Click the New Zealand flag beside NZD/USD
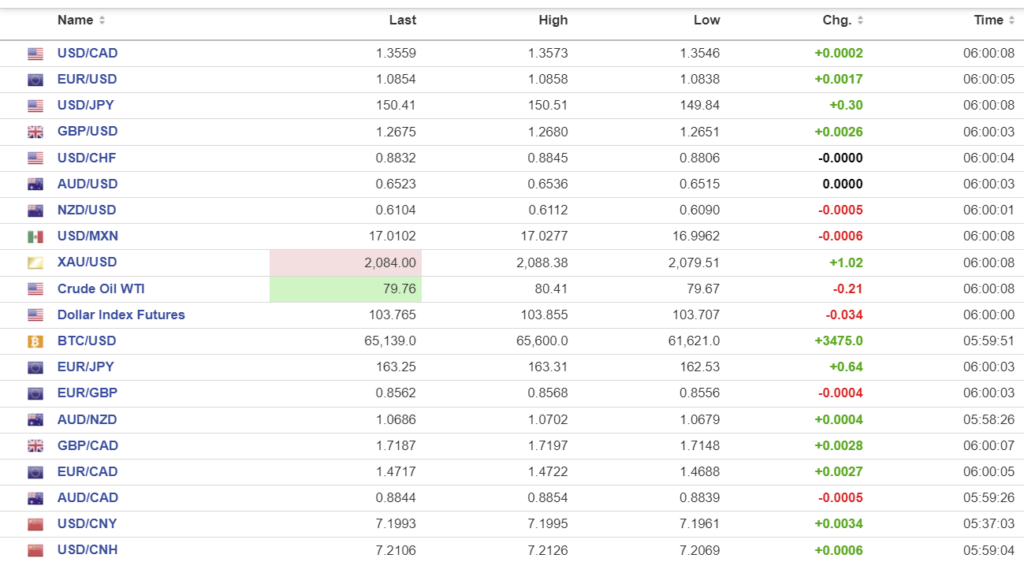Image resolution: width=1024 pixels, height=562 pixels. tap(36, 211)
